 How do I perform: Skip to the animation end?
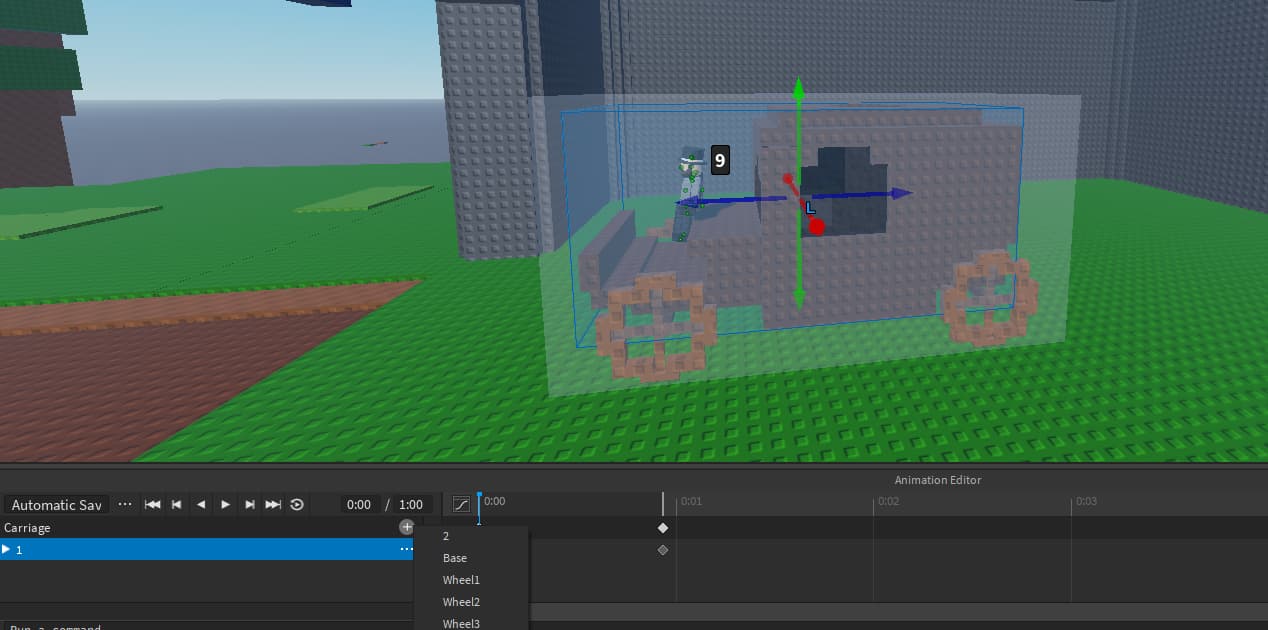click(272, 504)
